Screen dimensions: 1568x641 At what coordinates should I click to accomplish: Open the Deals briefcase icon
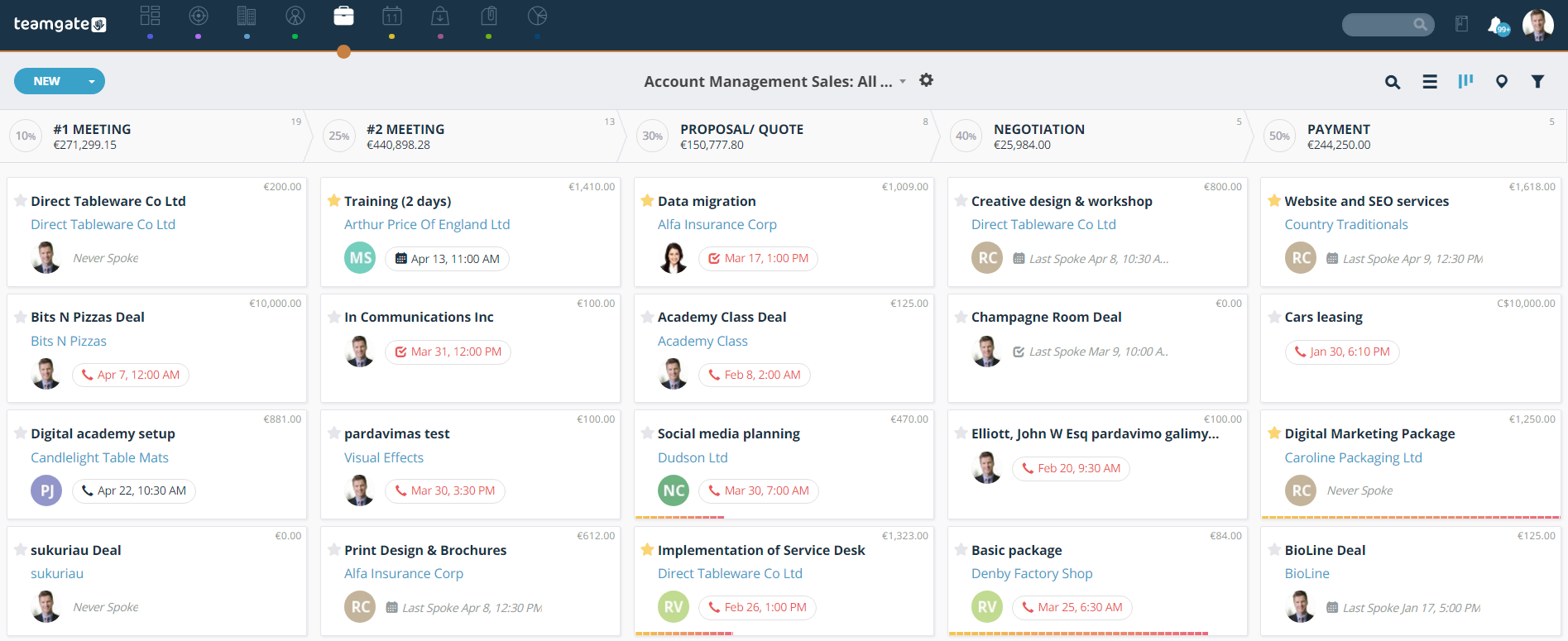[343, 16]
